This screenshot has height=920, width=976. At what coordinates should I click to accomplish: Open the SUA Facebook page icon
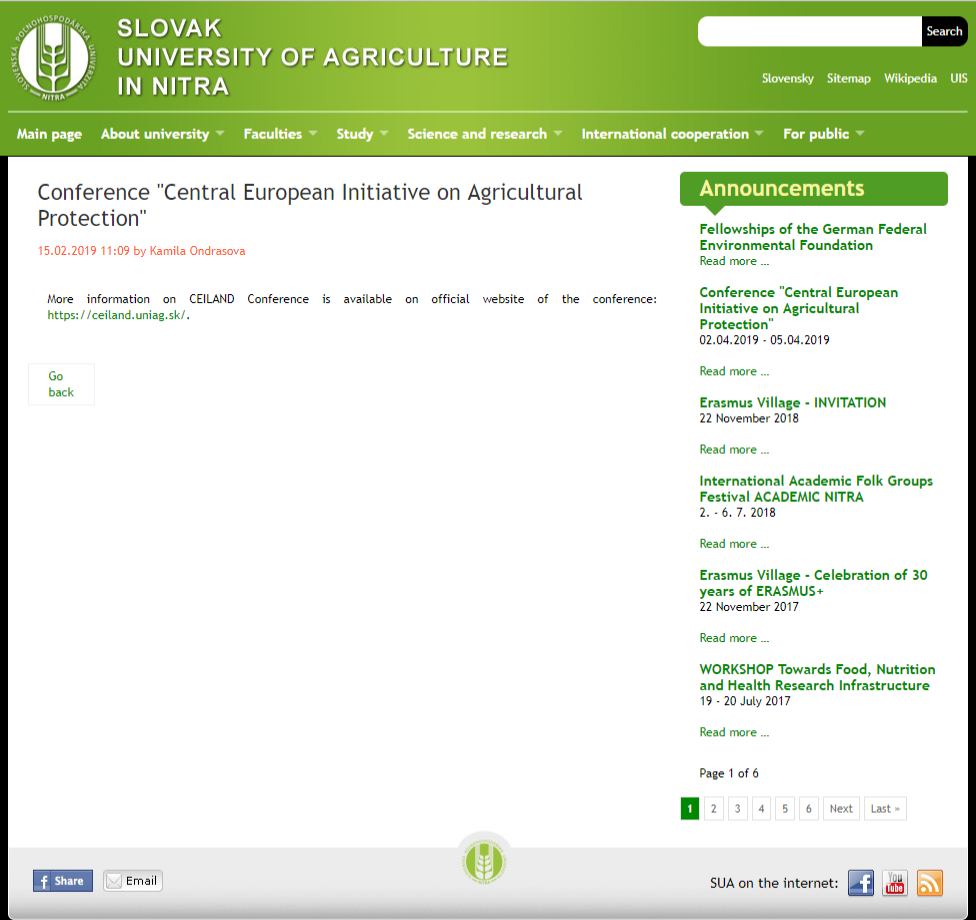860,883
